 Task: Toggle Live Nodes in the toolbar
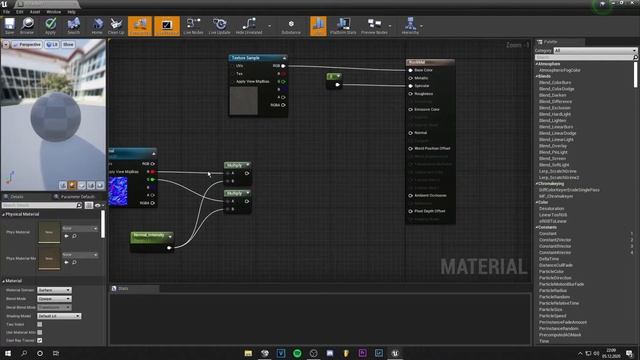pos(193,26)
